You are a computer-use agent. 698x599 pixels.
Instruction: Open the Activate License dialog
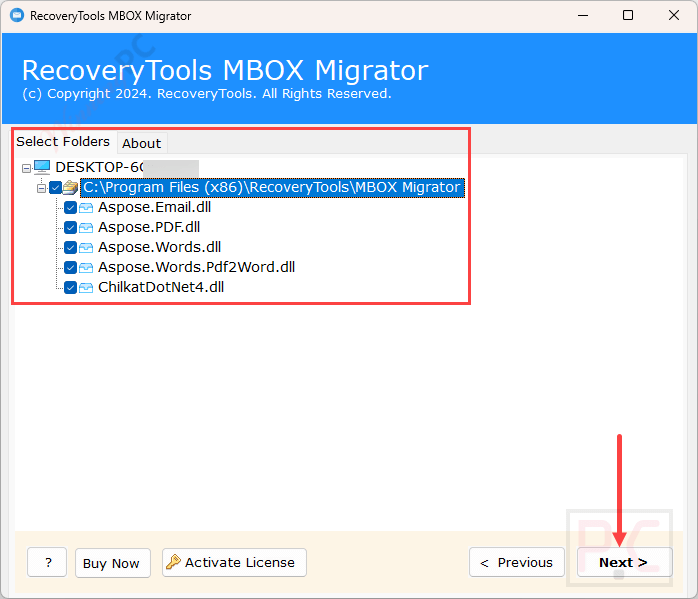pos(234,563)
